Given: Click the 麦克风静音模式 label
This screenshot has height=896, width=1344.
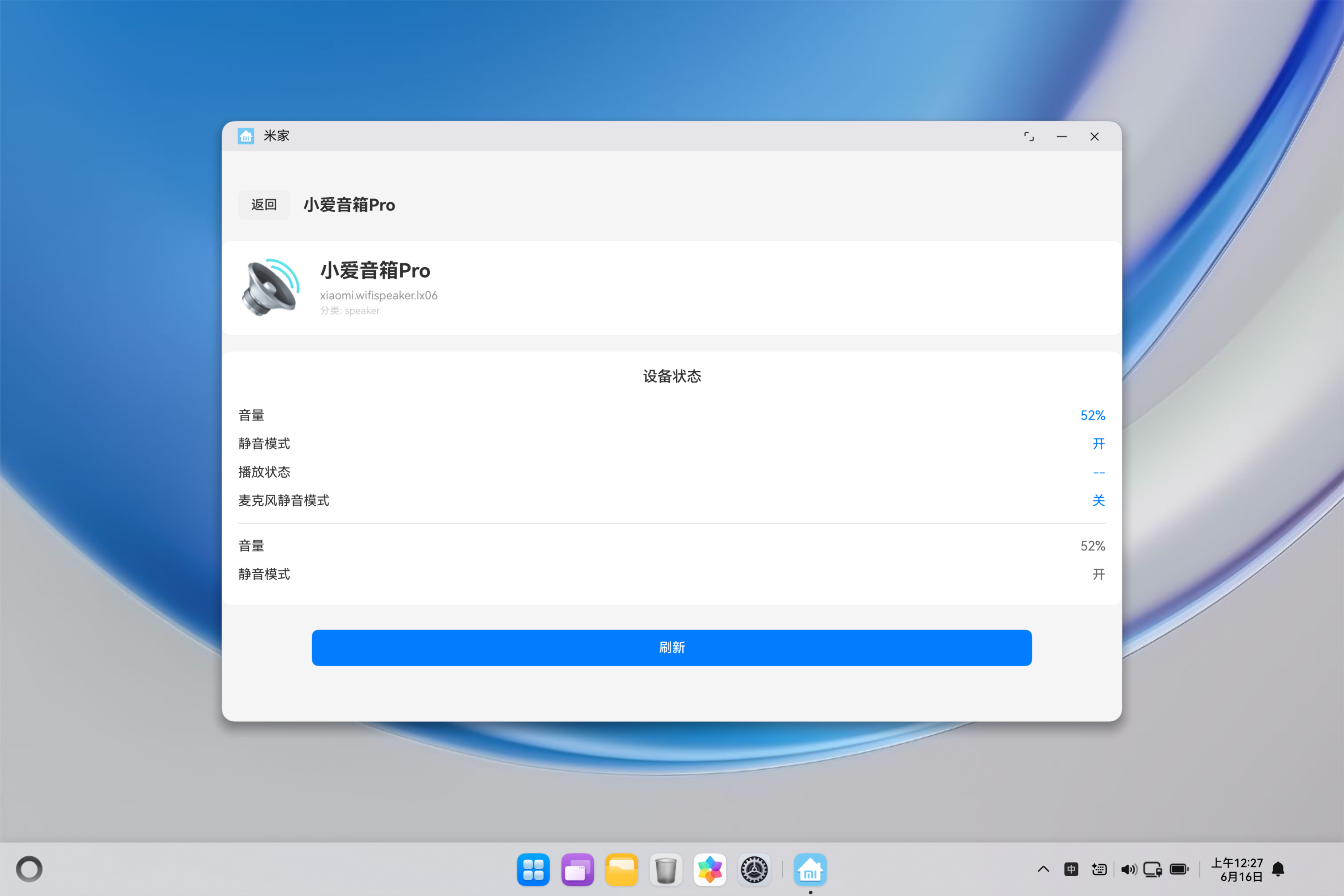Looking at the screenshot, I should (x=284, y=501).
